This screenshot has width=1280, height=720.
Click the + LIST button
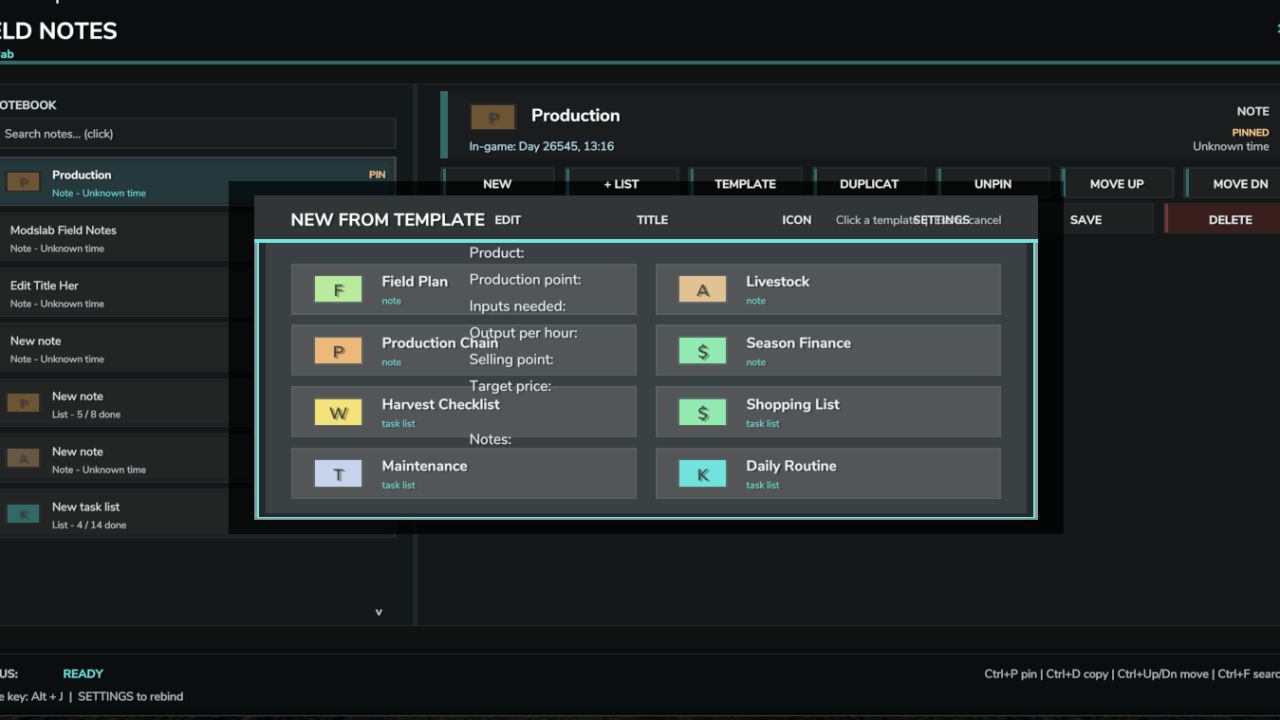click(621, 184)
